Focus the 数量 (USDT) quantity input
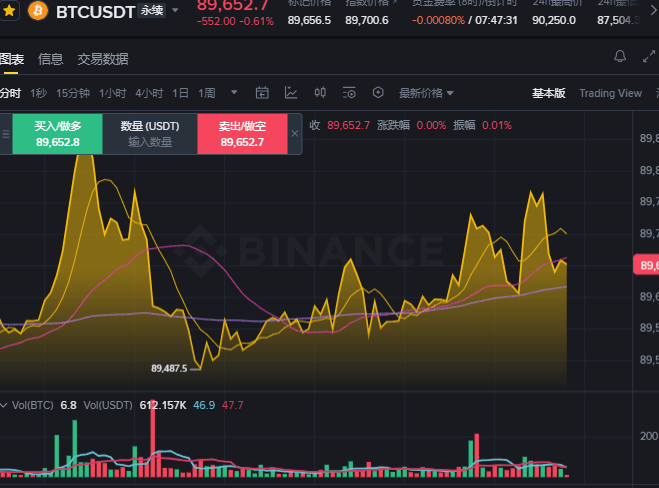The height and width of the screenshot is (488, 659). point(150,134)
